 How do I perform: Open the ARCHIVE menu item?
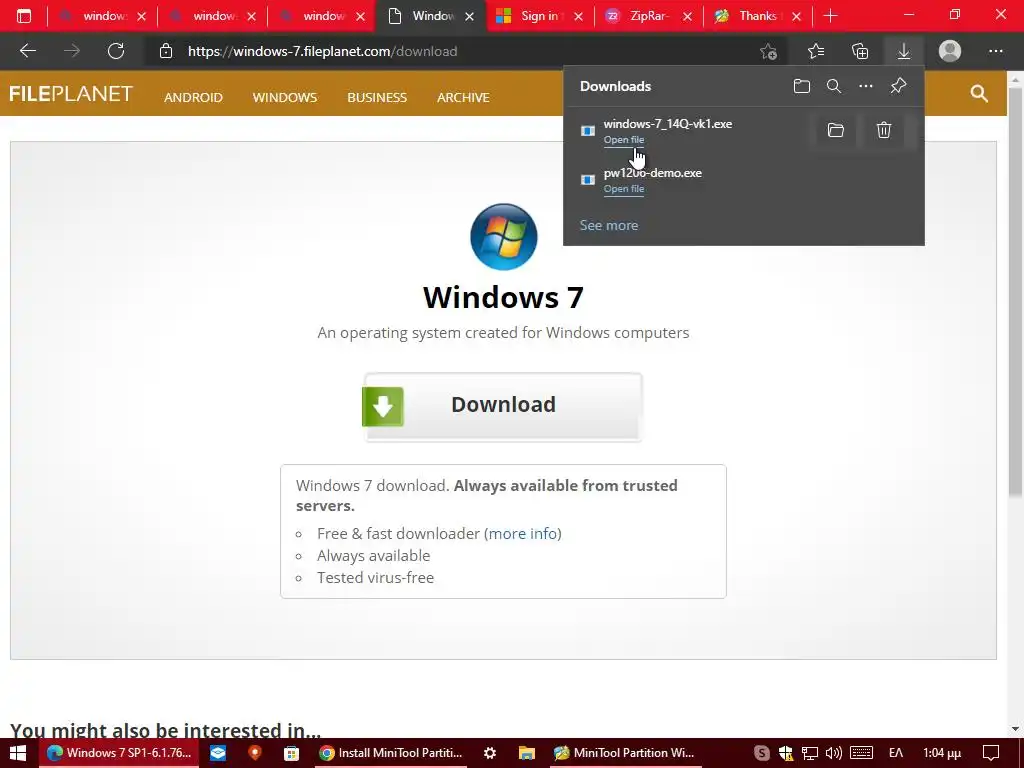pos(463,97)
